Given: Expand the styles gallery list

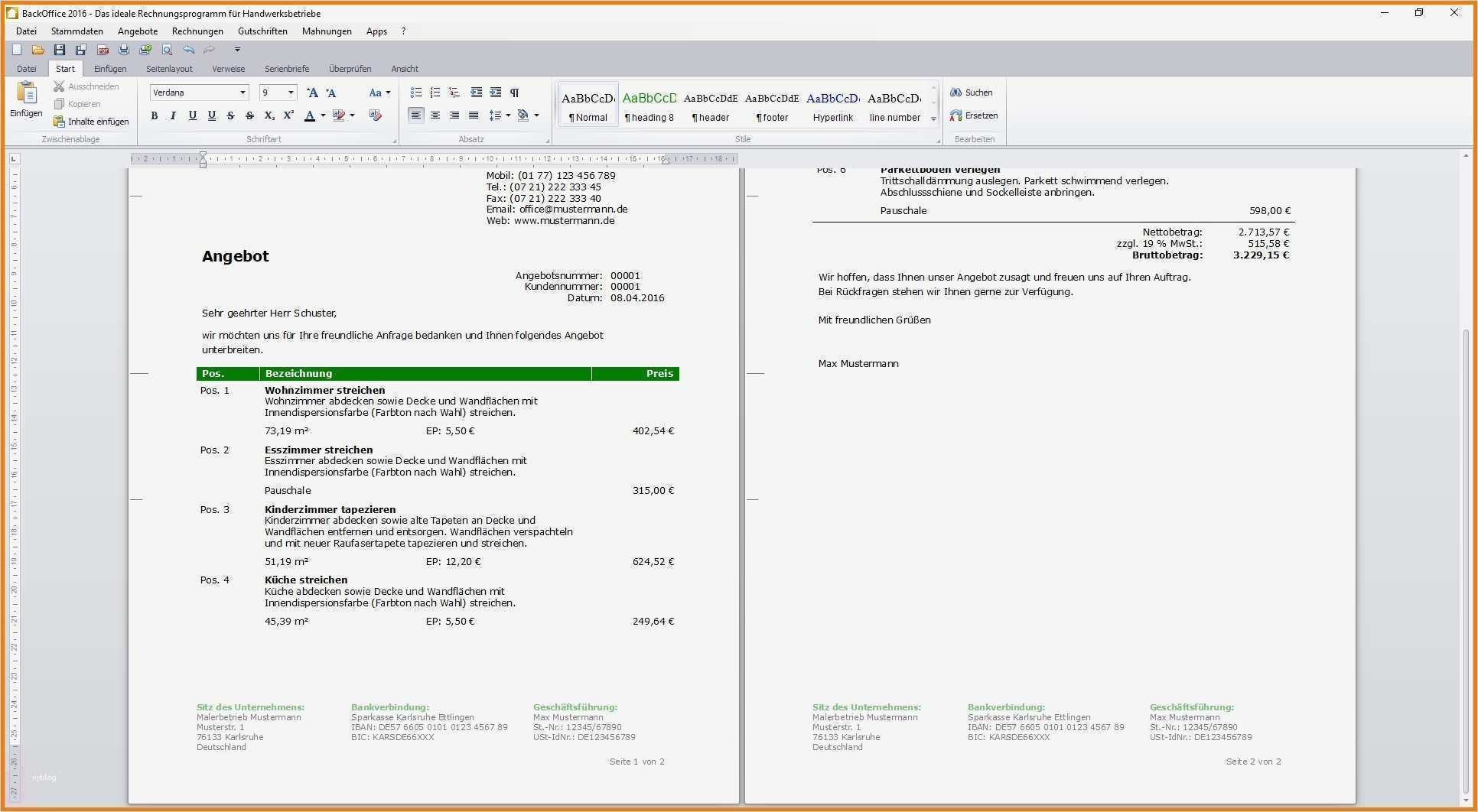Looking at the screenshot, I should [x=933, y=119].
